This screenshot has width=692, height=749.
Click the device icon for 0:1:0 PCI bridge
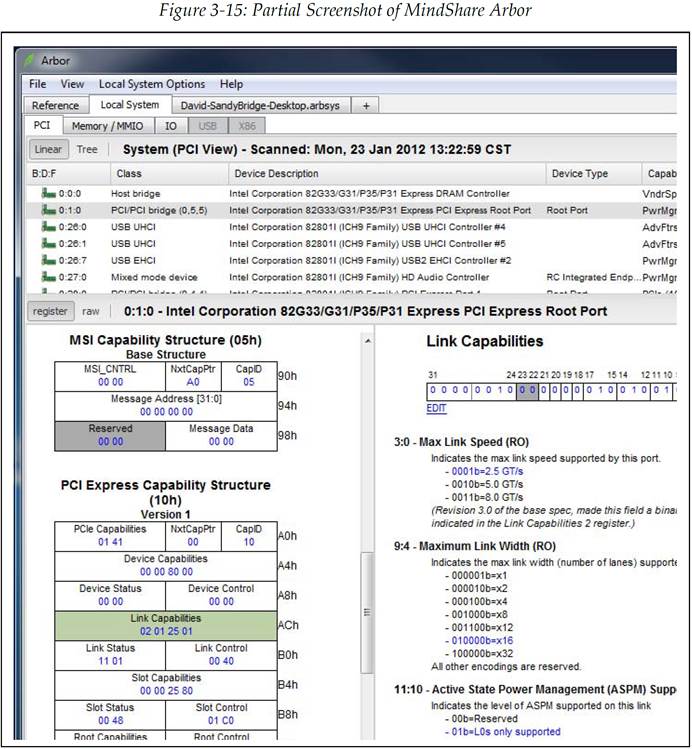tap(47, 211)
